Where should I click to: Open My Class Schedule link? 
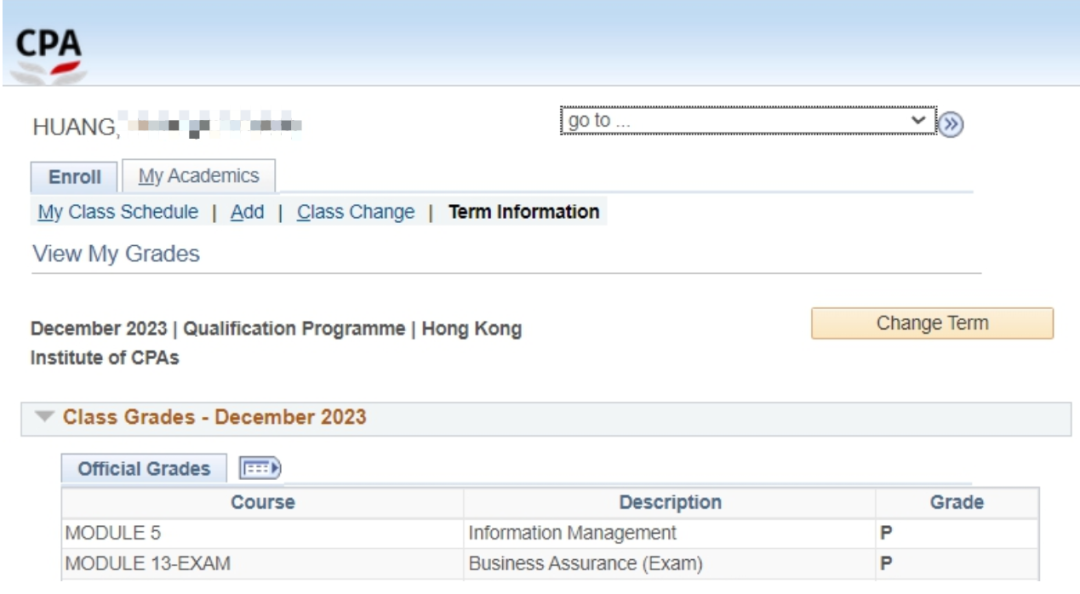coord(118,212)
